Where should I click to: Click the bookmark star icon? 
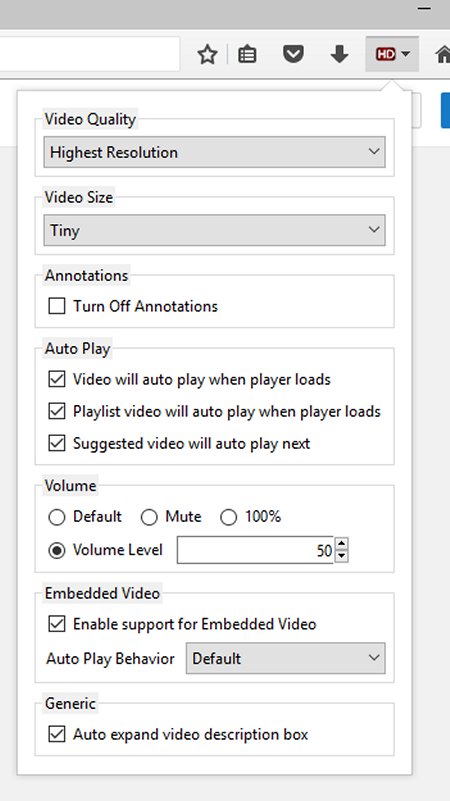pos(207,54)
